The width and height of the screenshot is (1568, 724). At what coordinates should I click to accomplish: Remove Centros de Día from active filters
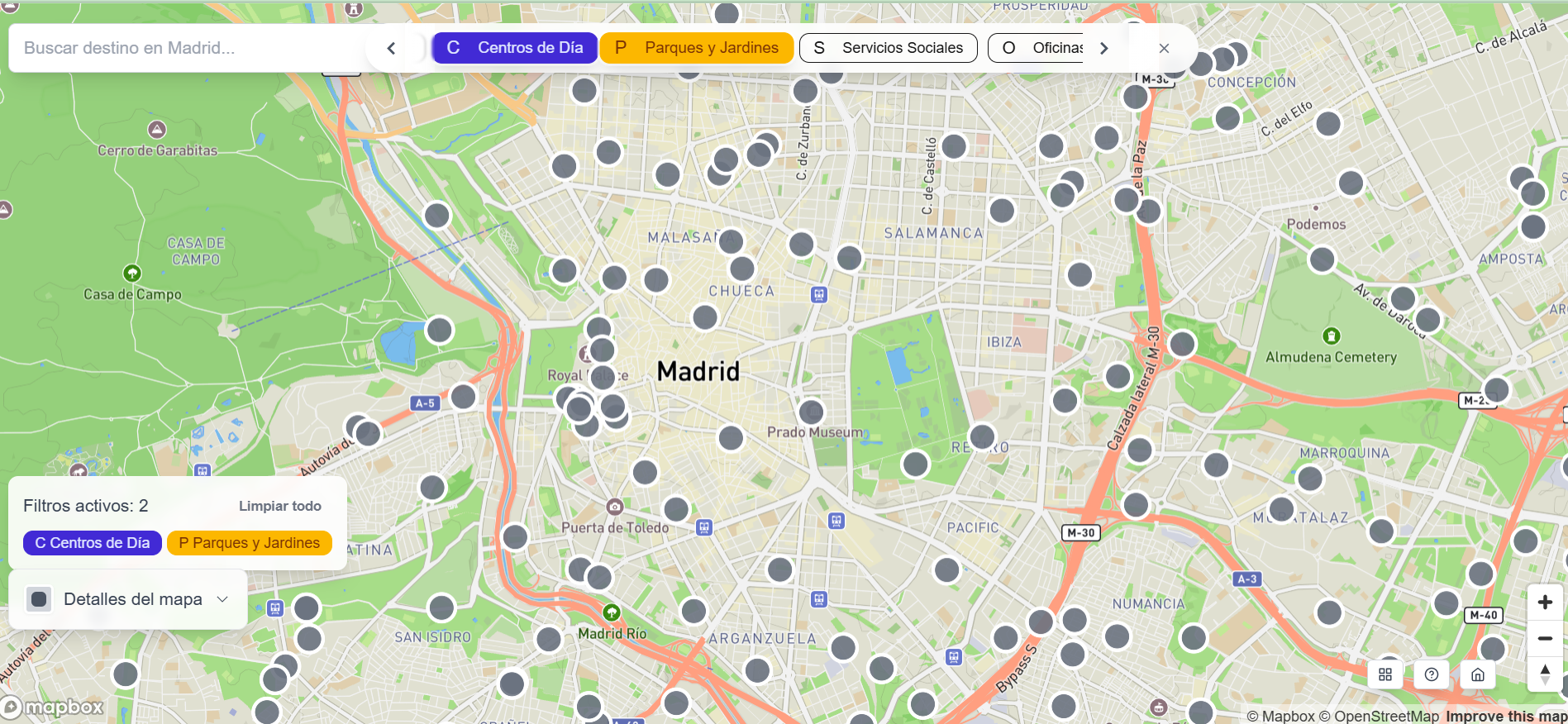pos(93,543)
